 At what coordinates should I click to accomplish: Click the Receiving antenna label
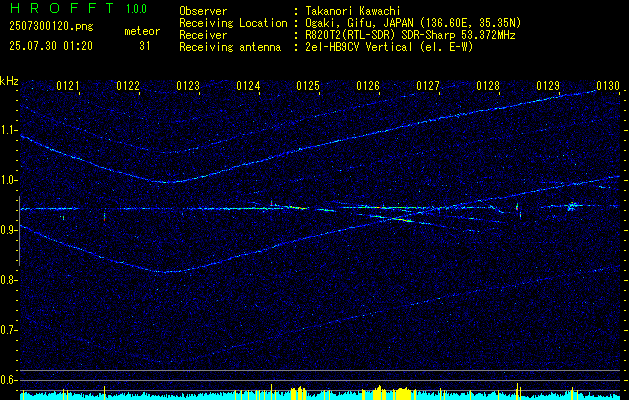pos(230,47)
